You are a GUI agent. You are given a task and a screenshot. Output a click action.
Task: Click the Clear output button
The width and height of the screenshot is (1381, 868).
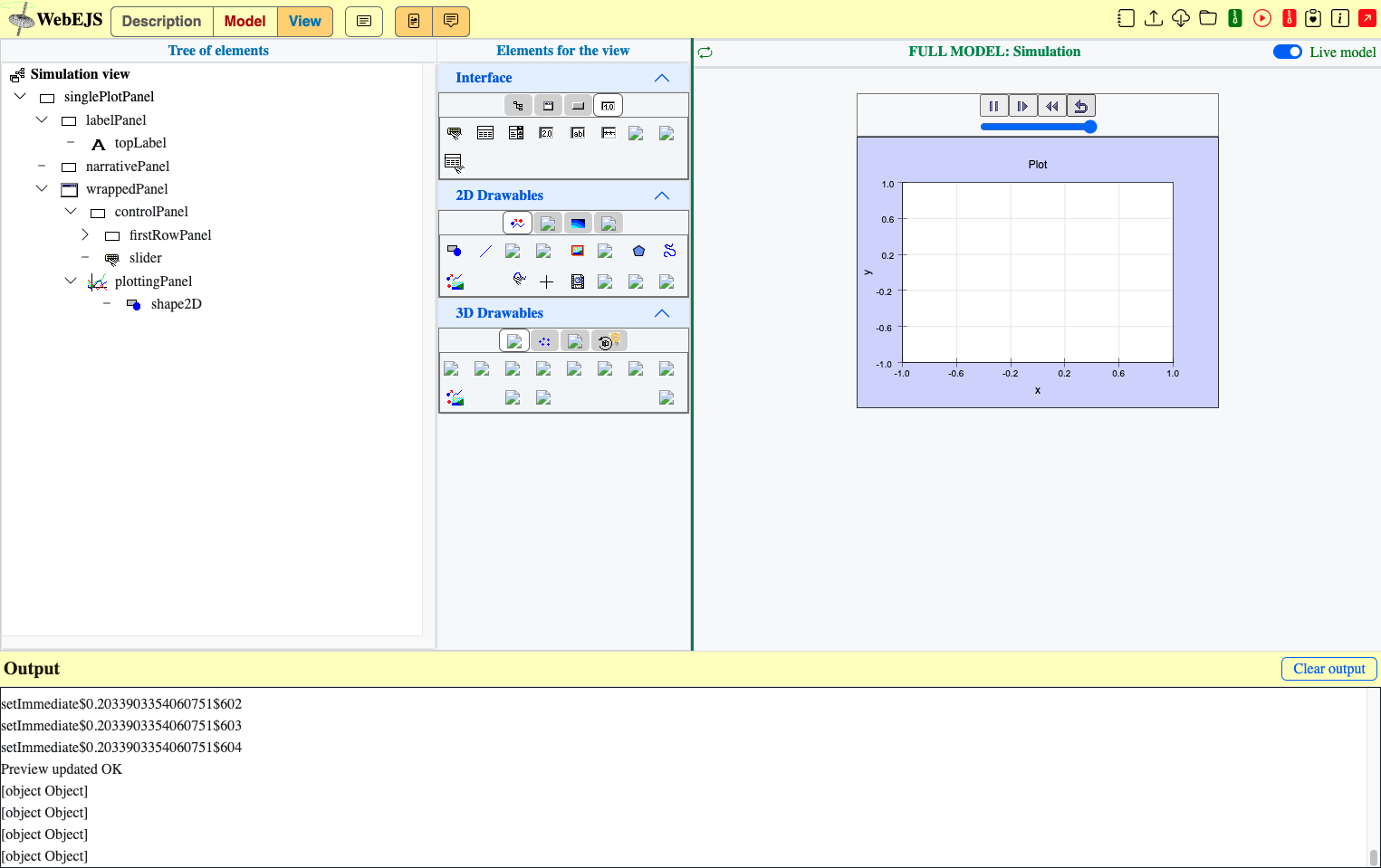[x=1328, y=668]
